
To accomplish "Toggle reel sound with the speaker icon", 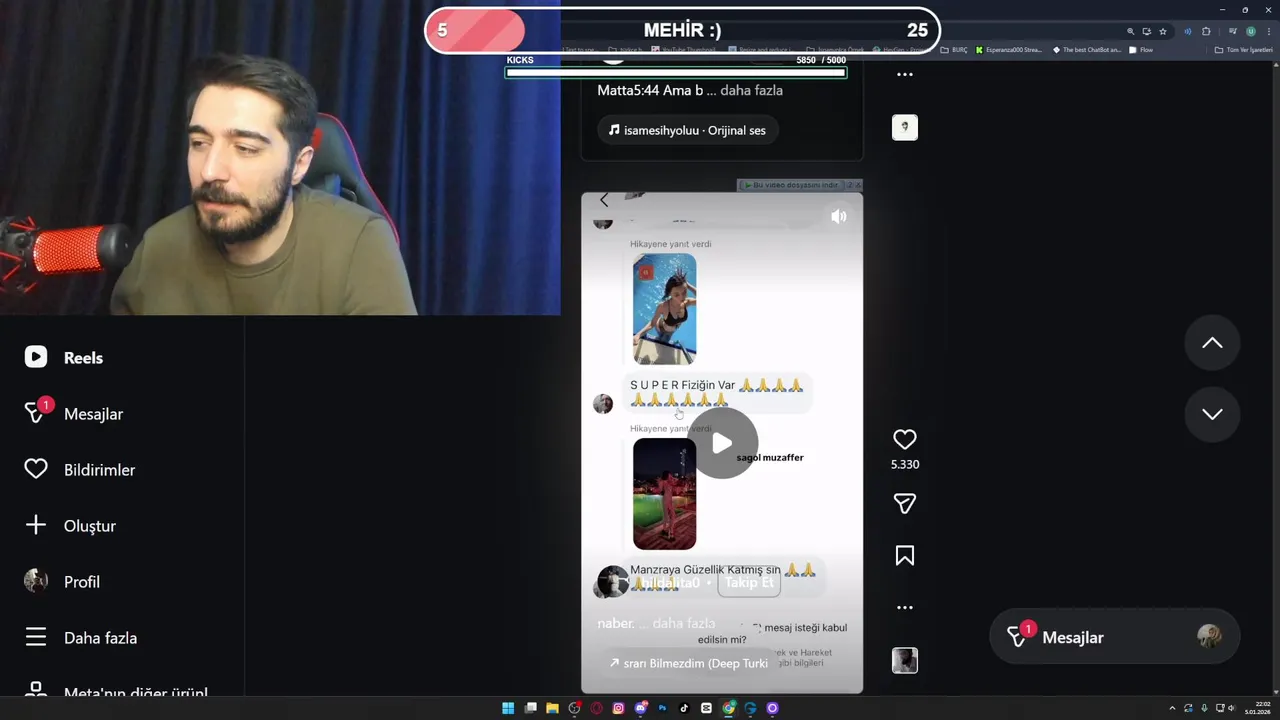I will tap(839, 216).
